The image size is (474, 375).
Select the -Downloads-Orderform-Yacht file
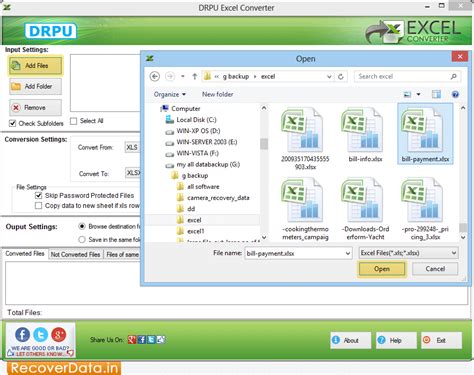click(x=365, y=208)
